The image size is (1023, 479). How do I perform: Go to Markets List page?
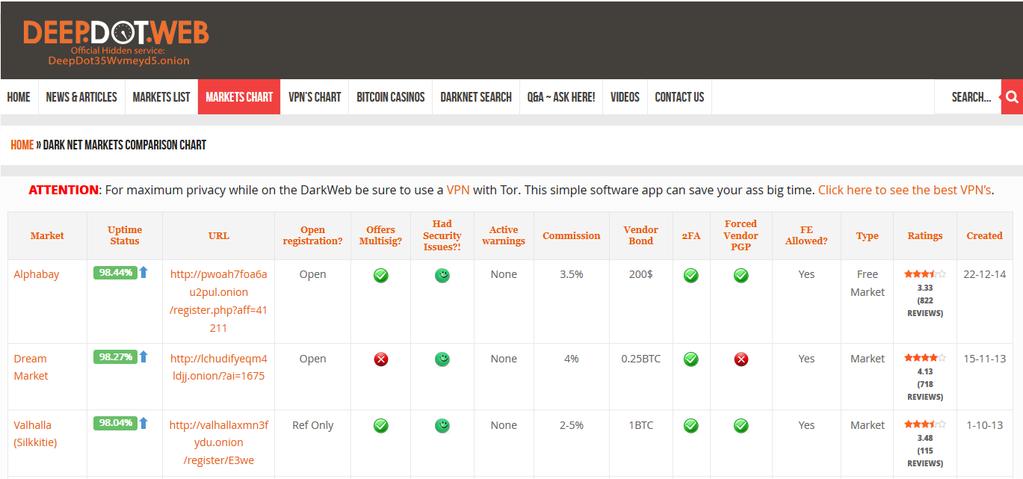point(161,97)
